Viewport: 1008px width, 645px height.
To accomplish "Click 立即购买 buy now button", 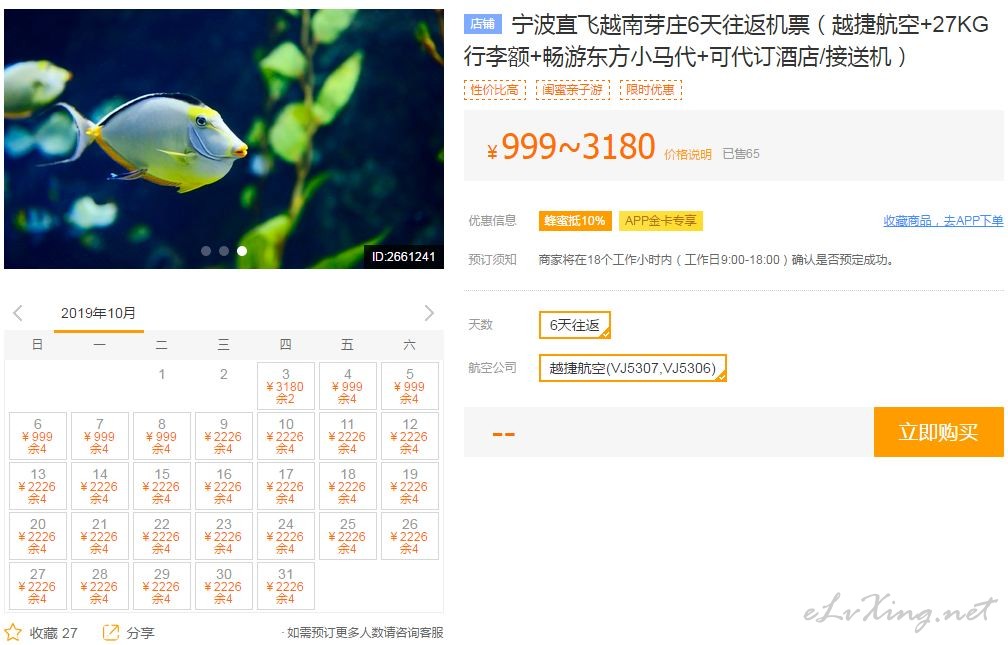I will pyautogui.click(x=939, y=432).
